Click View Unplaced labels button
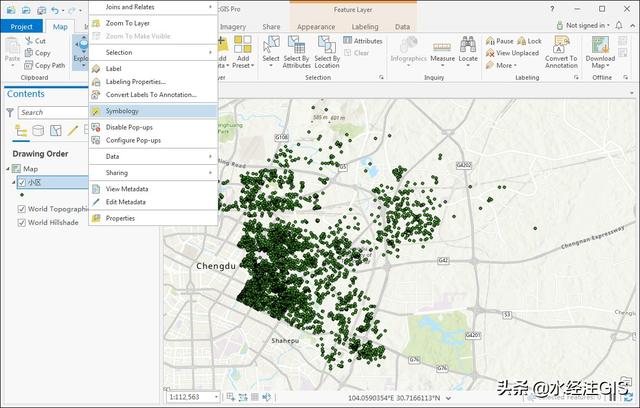Viewport: 640px width, 408px height. tap(512, 53)
